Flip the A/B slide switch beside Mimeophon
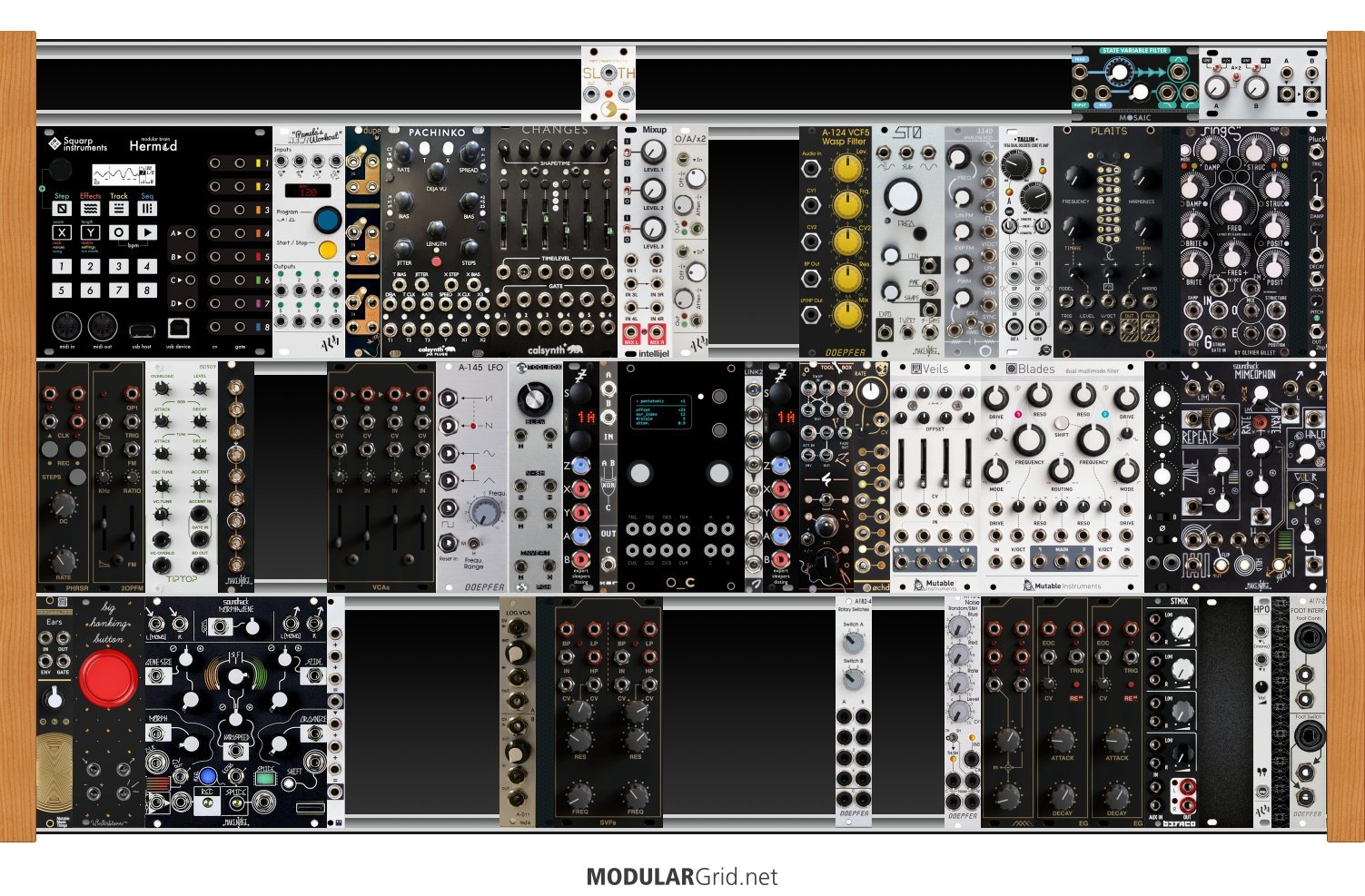Screen dimensions: 1365x896 click(1162, 517)
